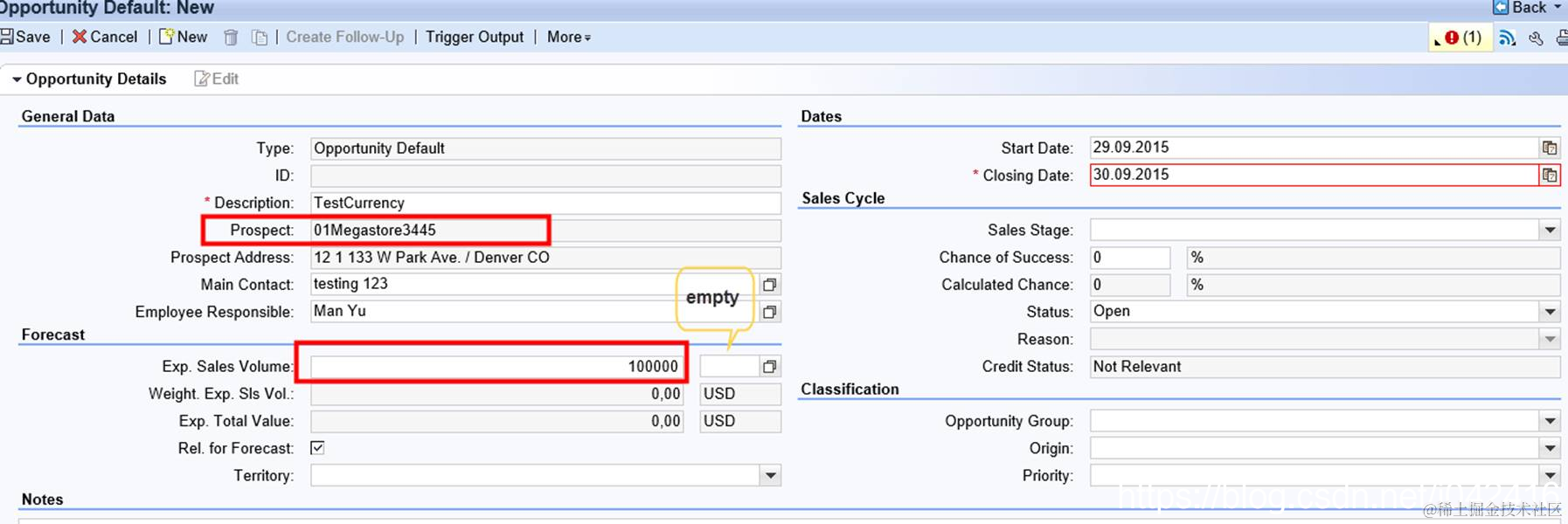Click the New button in the toolbar
This screenshot has width=1568, height=524.
[x=184, y=37]
